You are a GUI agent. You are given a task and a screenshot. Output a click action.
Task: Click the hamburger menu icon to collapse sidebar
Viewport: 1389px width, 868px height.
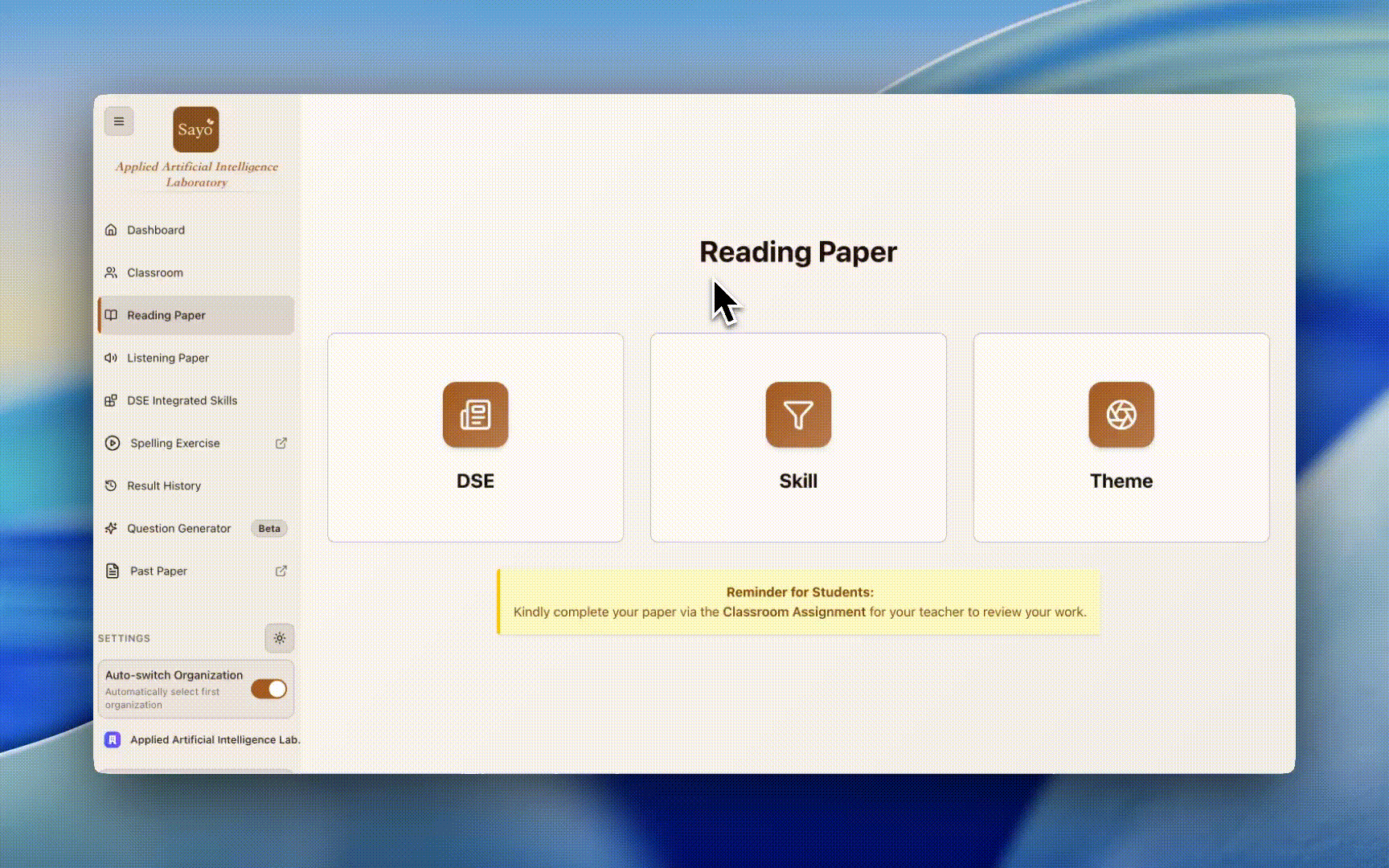click(x=119, y=121)
